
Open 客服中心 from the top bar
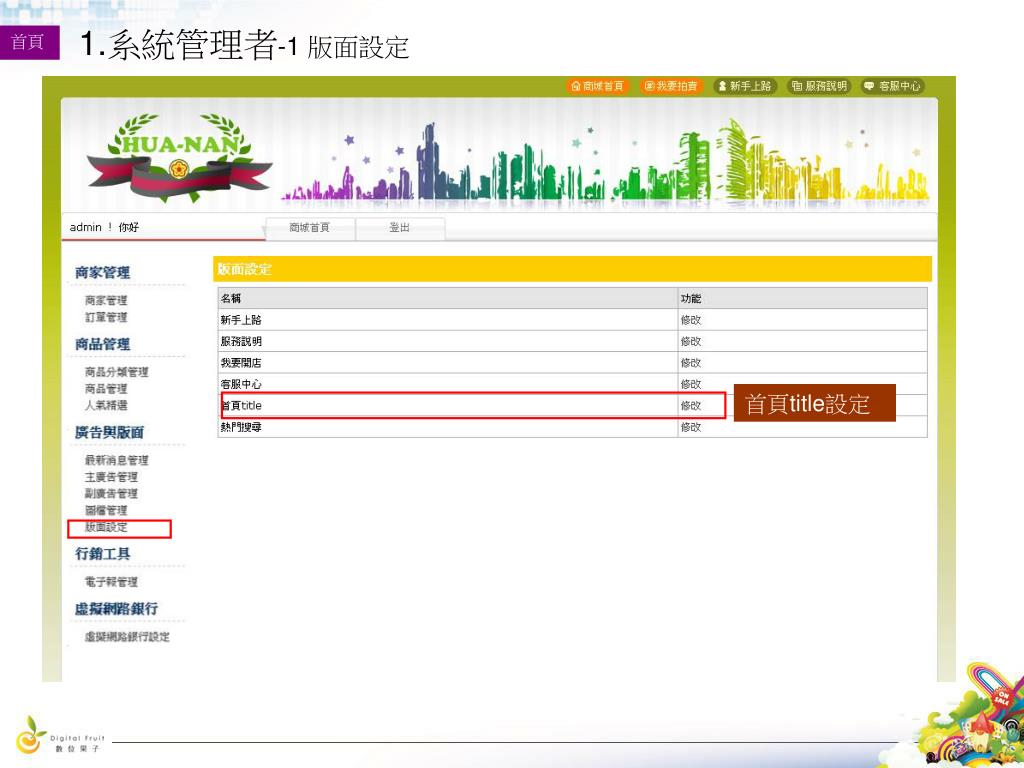click(x=893, y=87)
